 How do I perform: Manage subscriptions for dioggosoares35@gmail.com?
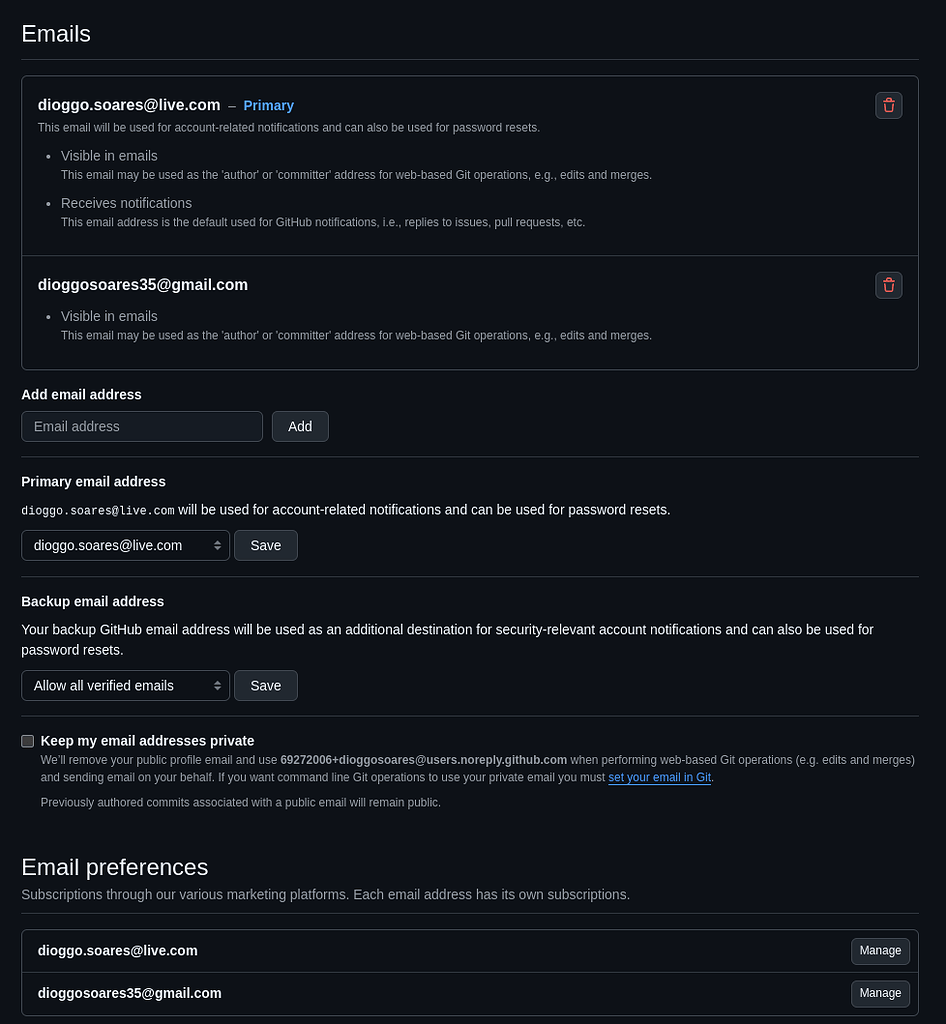(880, 993)
